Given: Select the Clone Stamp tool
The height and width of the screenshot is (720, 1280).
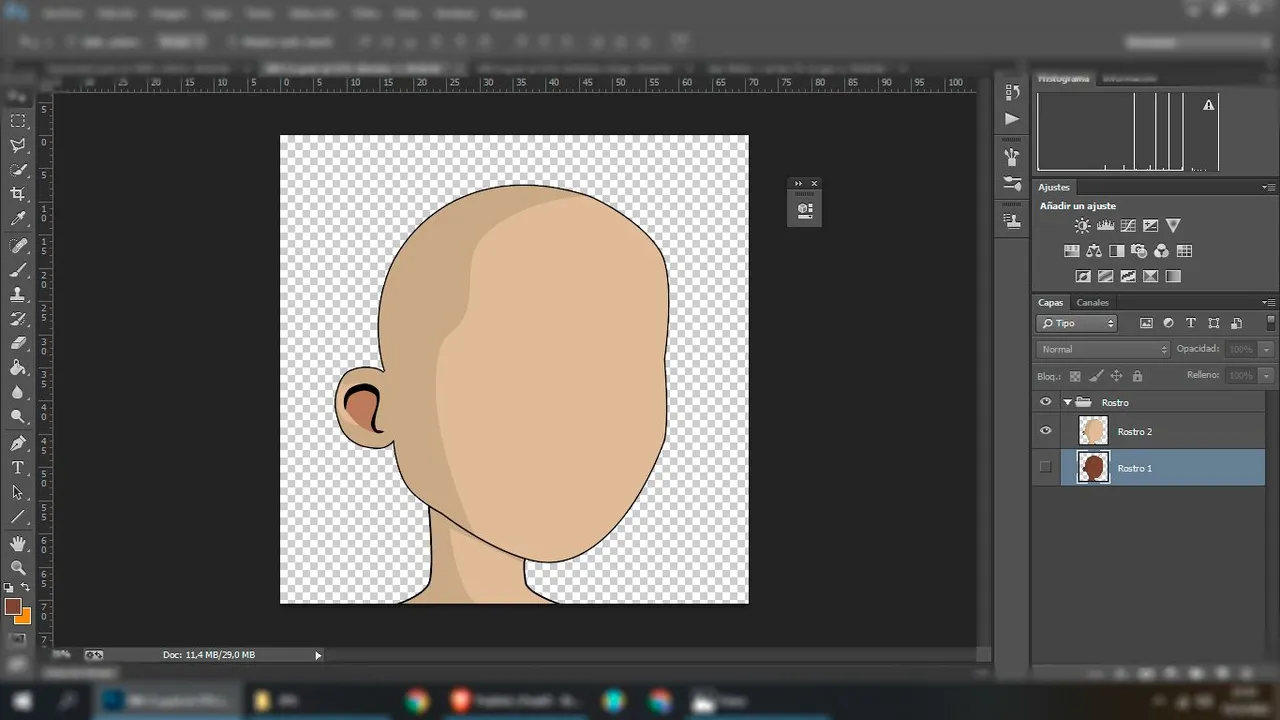Looking at the screenshot, I should 18,295.
